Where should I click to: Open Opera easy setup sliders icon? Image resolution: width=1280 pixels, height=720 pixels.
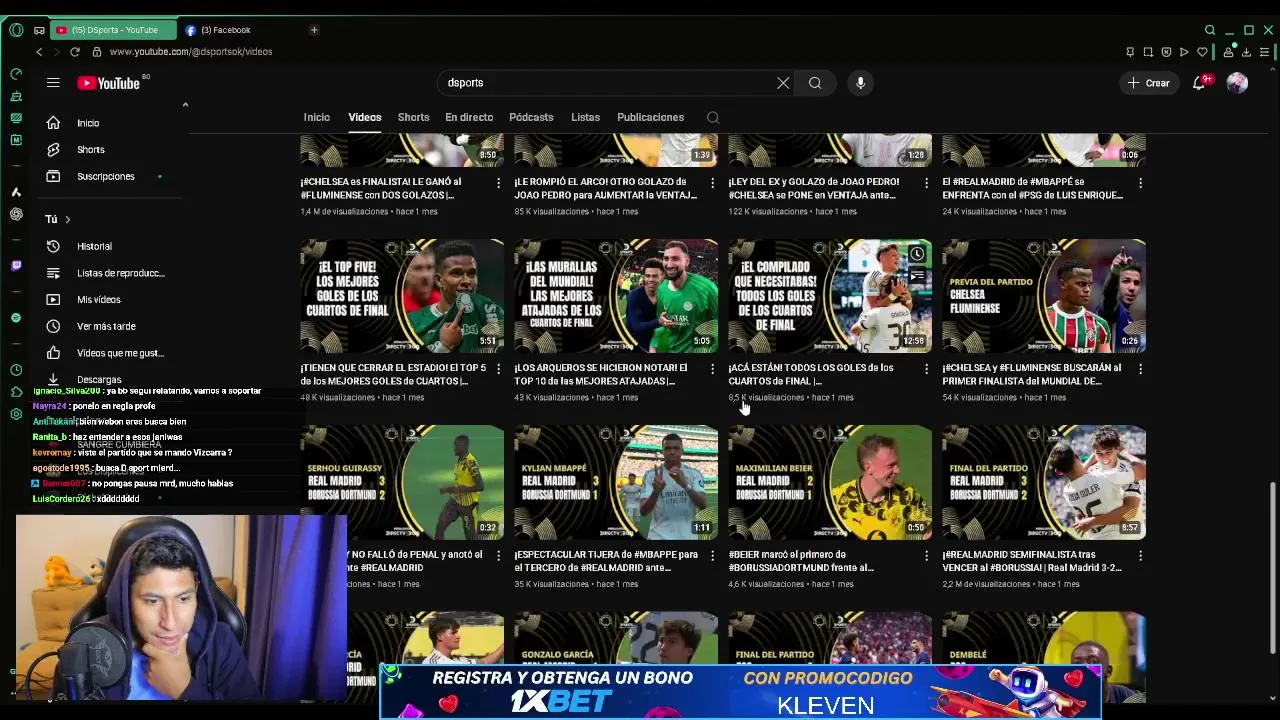(x=1265, y=51)
